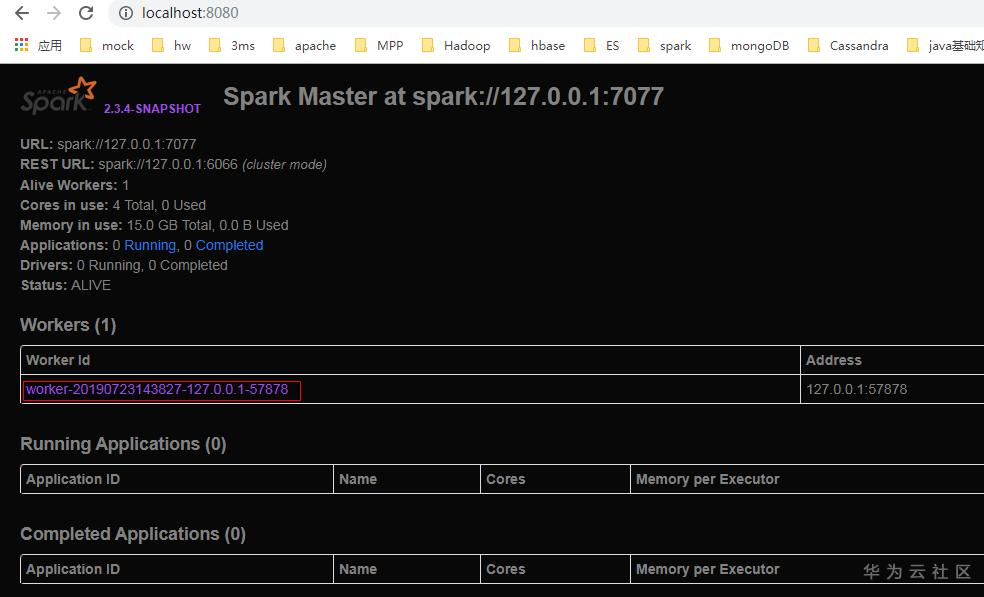Click the Spark Master page title
The height and width of the screenshot is (597, 984).
pos(443,97)
